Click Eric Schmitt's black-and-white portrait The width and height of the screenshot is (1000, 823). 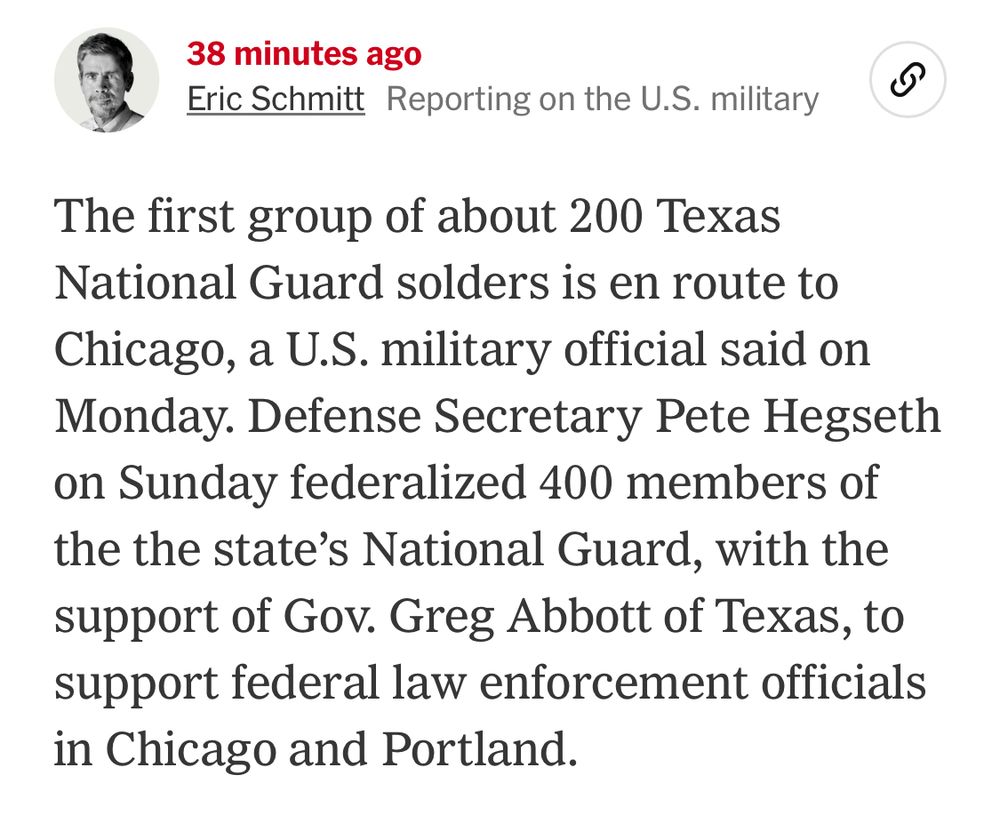[107, 80]
